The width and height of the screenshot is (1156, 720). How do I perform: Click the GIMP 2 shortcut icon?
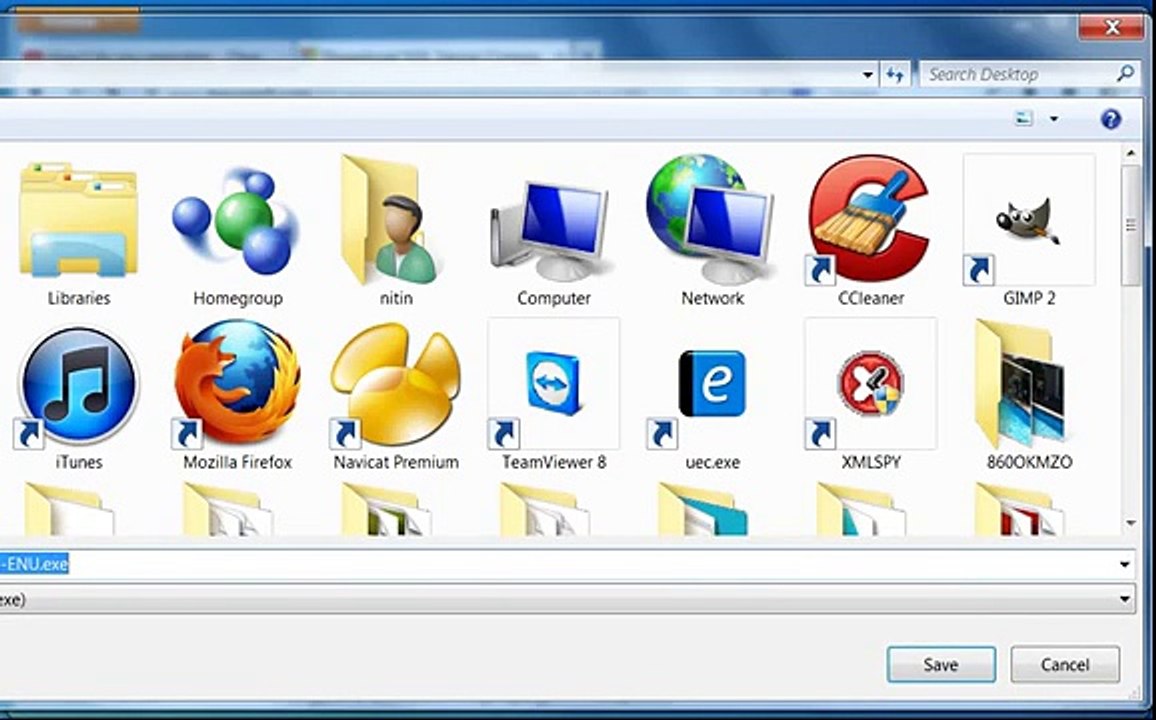point(1028,220)
